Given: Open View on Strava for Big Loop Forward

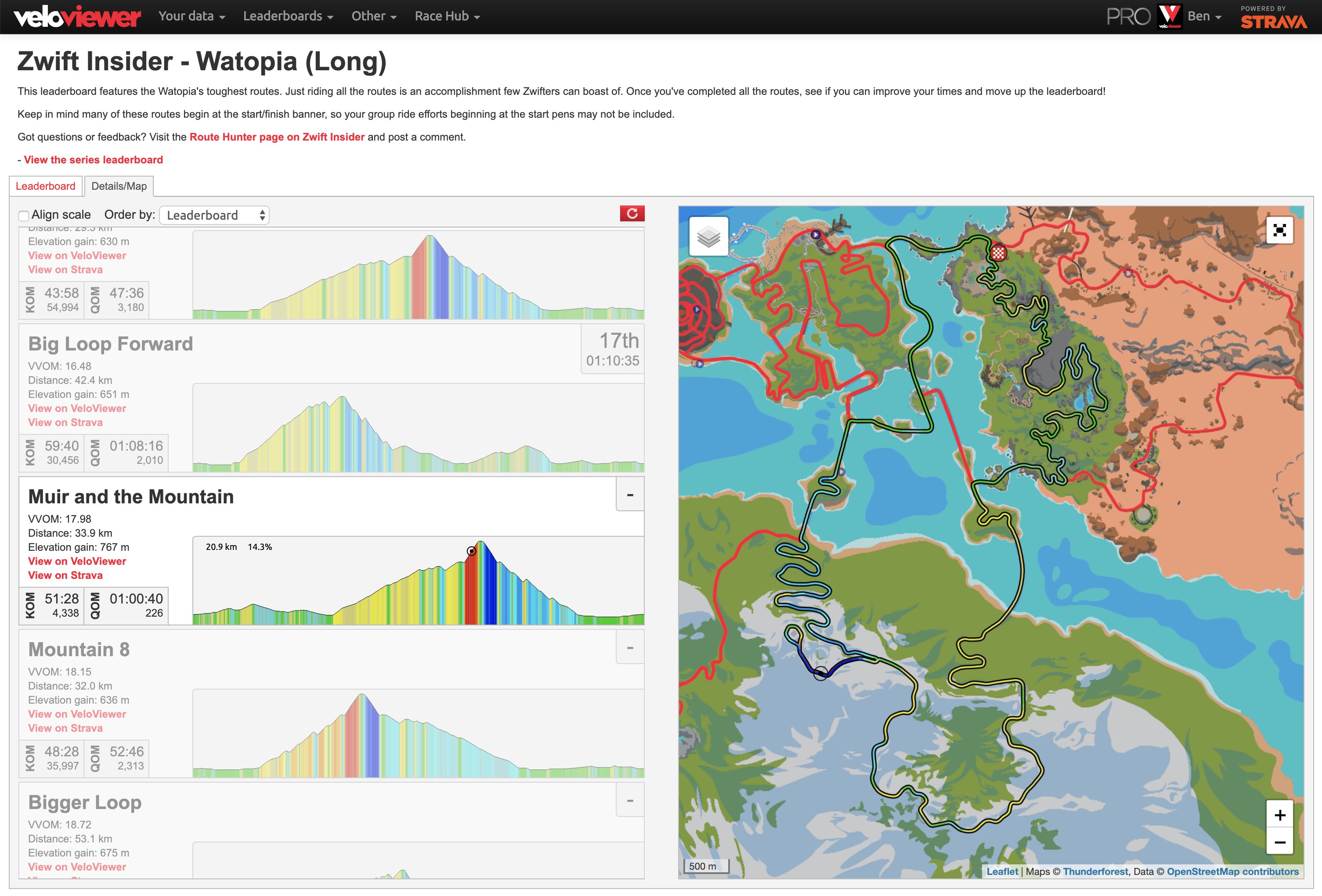Looking at the screenshot, I should [x=65, y=423].
